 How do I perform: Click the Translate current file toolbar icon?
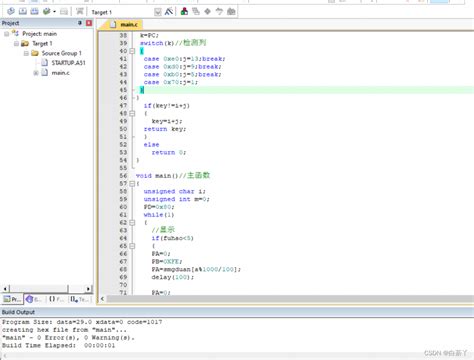11,11
